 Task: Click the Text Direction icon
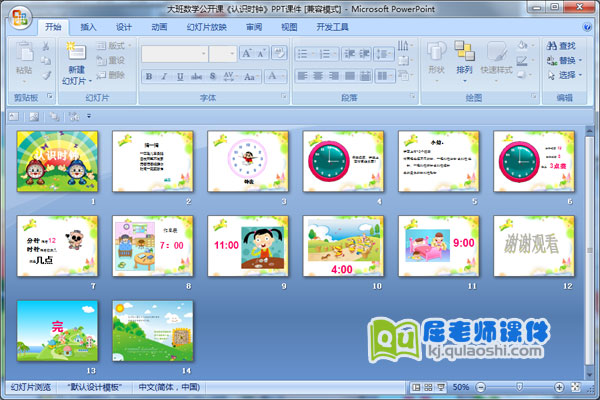pyautogui.click(x=405, y=46)
